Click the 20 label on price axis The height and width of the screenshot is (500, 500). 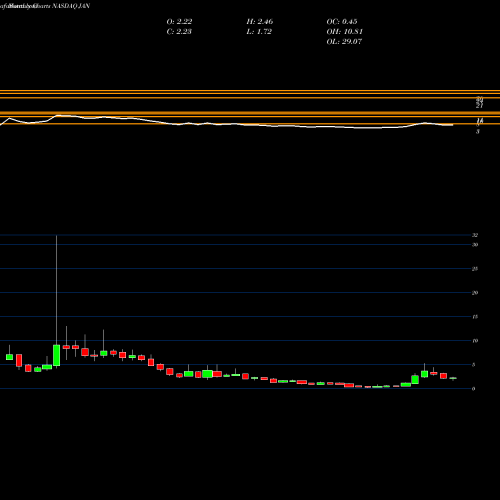[x=475, y=293]
